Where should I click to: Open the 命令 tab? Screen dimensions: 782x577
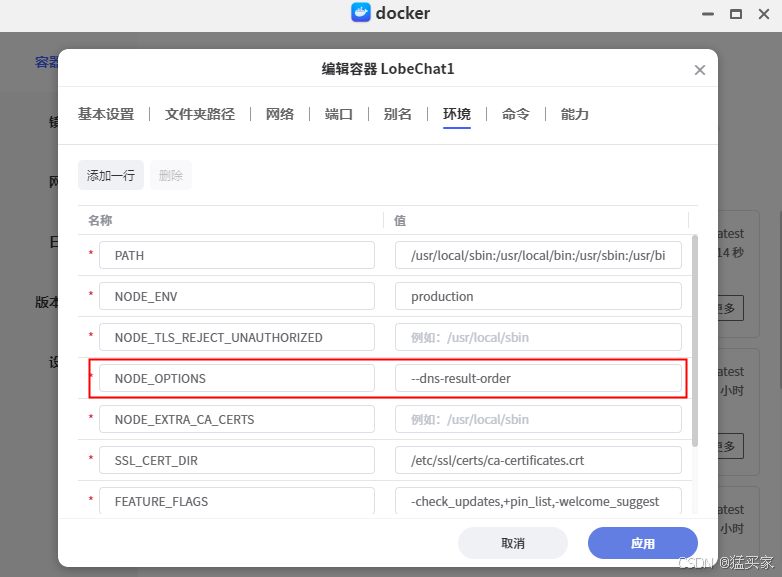click(516, 114)
